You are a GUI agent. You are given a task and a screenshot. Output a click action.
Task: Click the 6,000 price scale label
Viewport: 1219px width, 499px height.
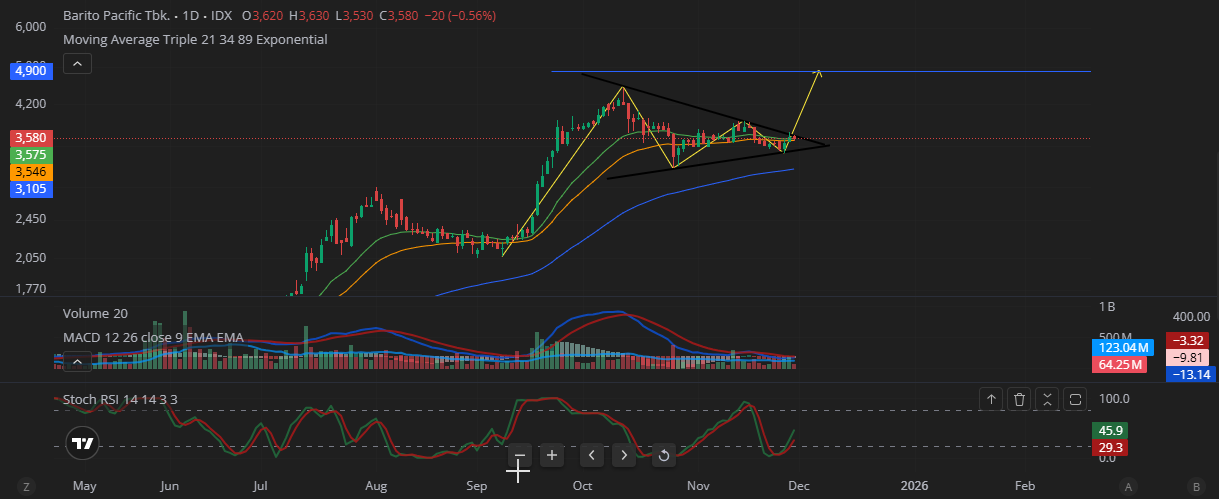pyautogui.click(x=31, y=27)
